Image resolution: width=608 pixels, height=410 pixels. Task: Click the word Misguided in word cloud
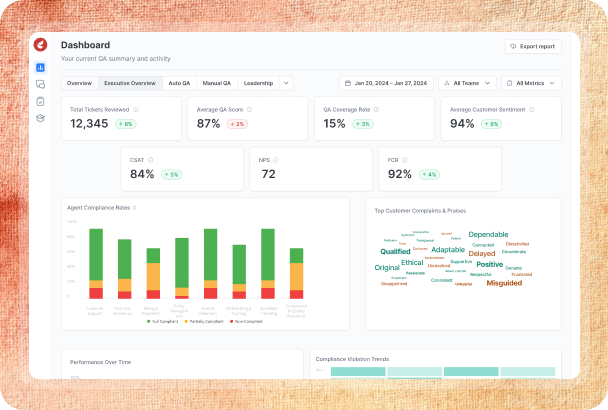[x=504, y=283]
